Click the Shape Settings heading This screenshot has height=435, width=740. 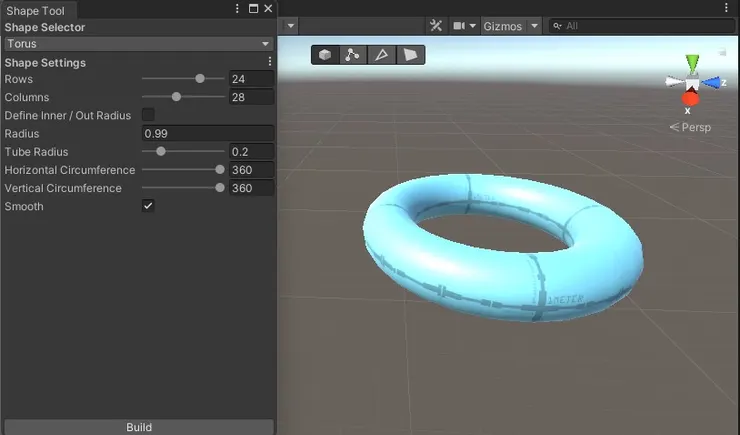[45, 63]
